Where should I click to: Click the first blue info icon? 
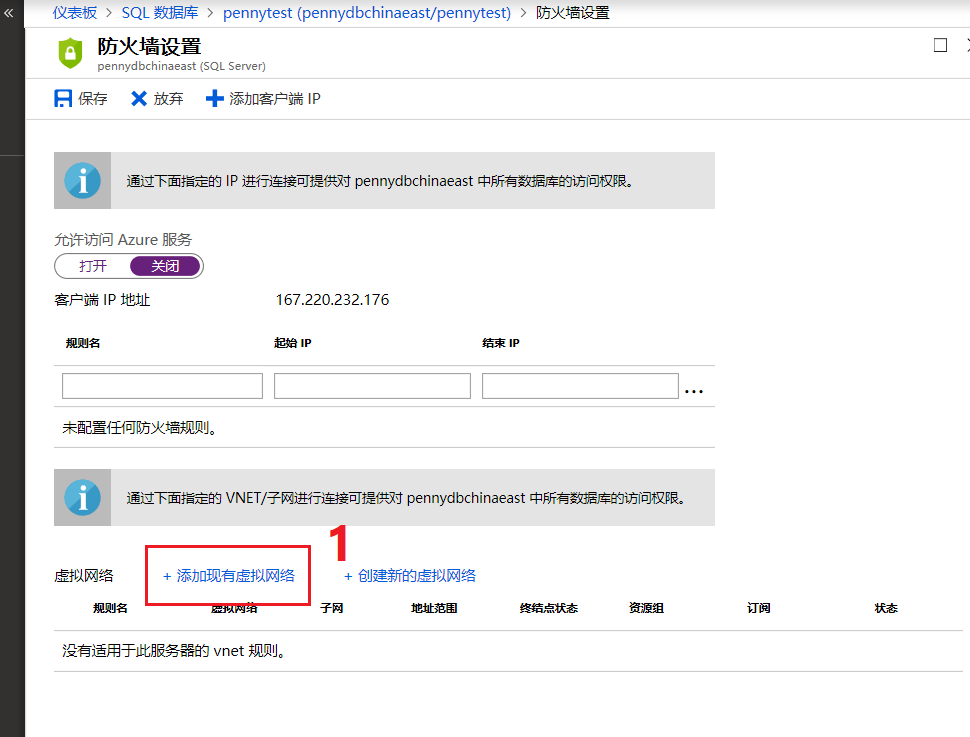pos(82,181)
